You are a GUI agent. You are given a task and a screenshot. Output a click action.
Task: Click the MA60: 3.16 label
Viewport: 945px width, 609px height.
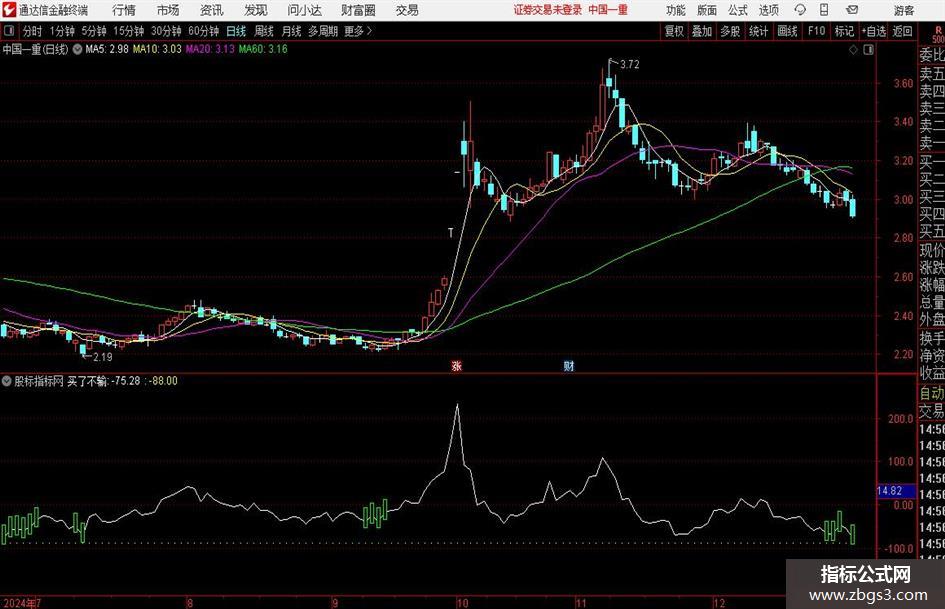pyautogui.click(x=263, y=49)
